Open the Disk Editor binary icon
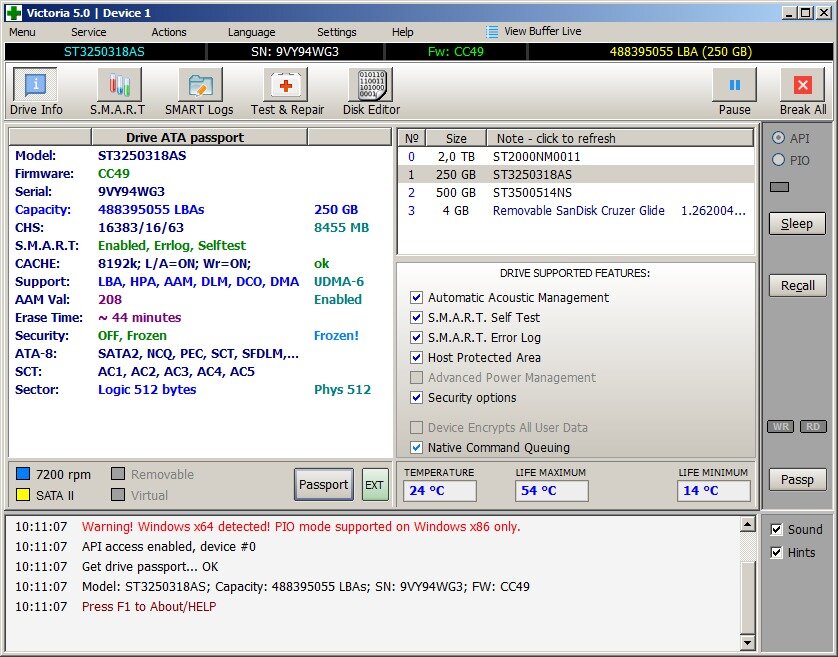The height and width of the screenshot is (657, 838). (x=370, y=84)
